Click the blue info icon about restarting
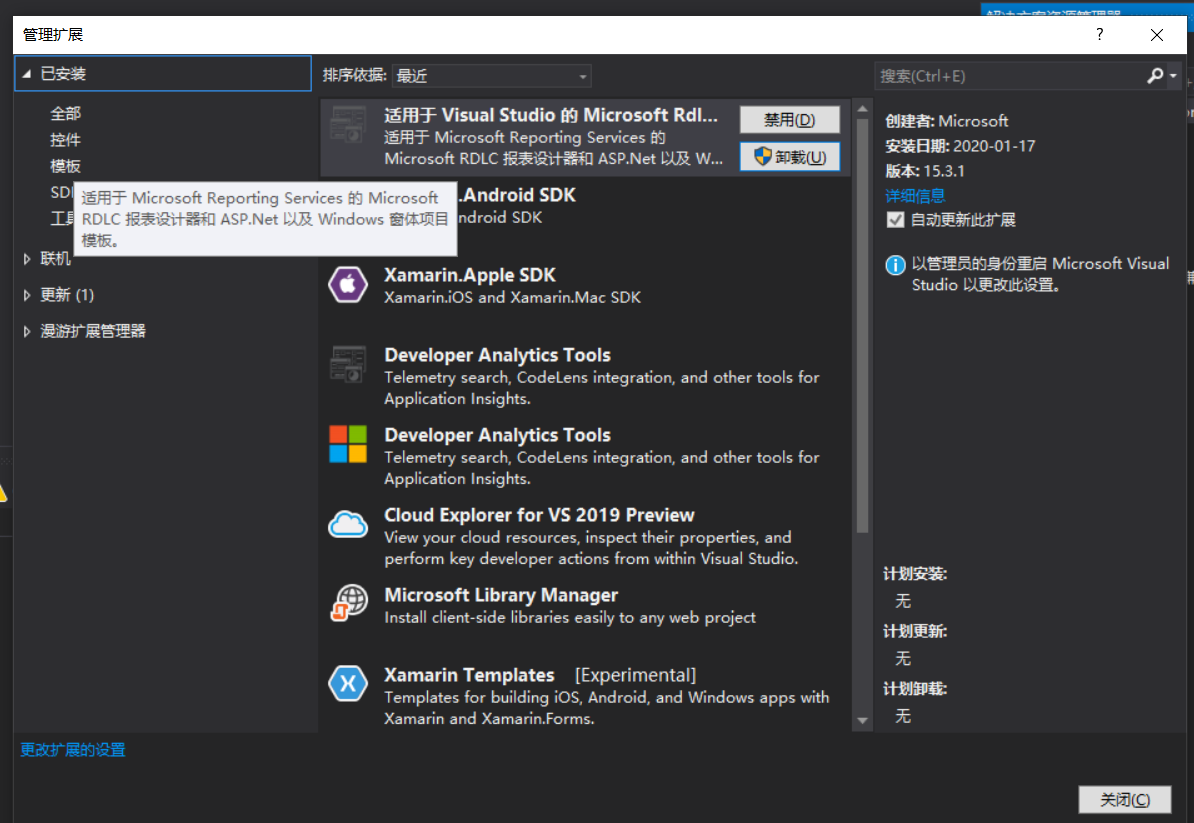 (895, 264)
